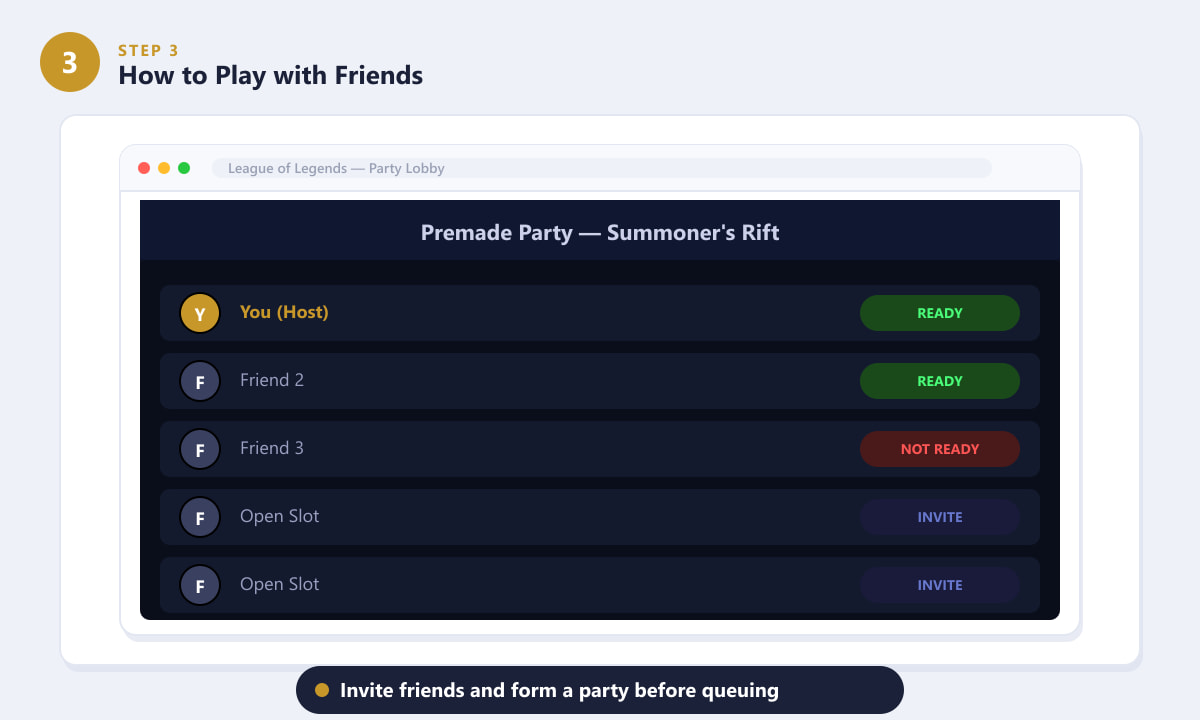Image resolution: width=1200 pixels, height=720 pixels.
Task: Toggle Friend 2's READY status pill
Action: 940,381
